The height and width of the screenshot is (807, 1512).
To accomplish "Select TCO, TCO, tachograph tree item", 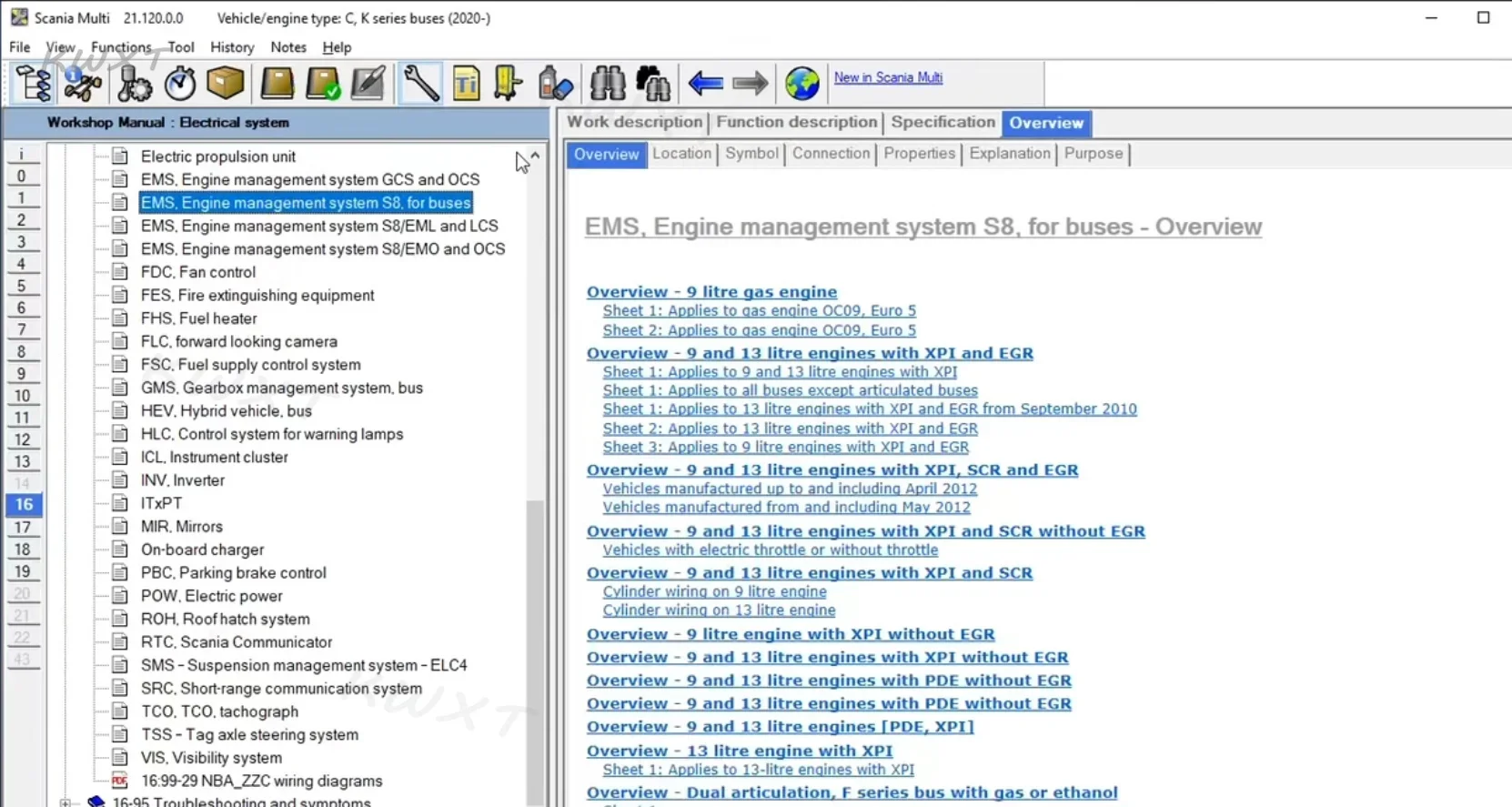I will [219, 711].
